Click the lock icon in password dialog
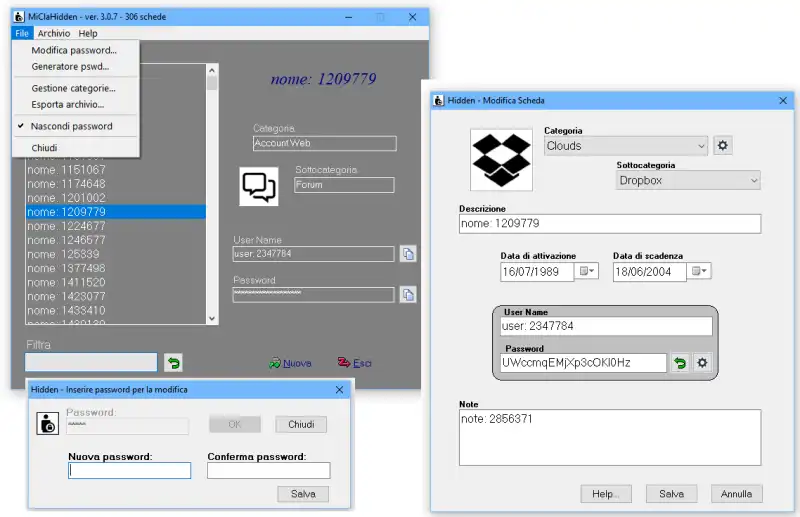The width and height of the screenshot is (800, 517). tap(47, 423)
